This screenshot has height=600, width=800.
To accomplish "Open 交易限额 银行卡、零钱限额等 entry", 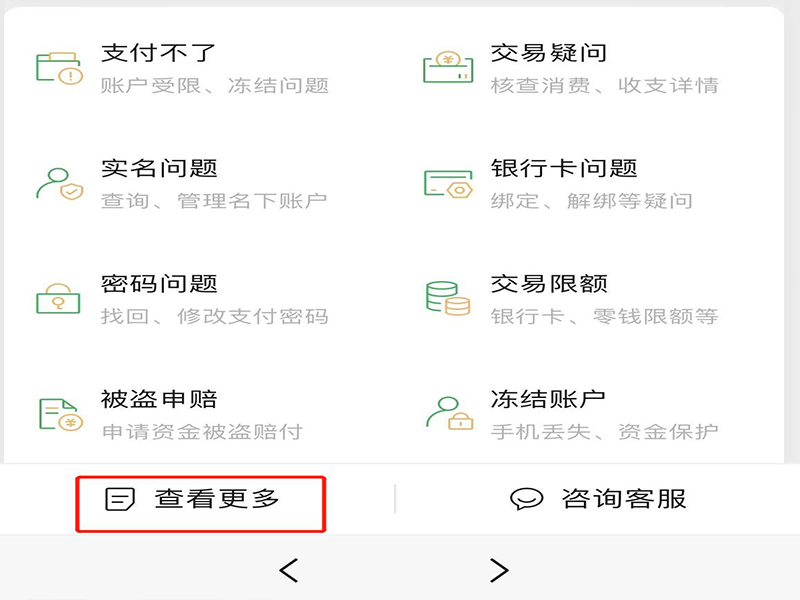I will coord(604,299).
